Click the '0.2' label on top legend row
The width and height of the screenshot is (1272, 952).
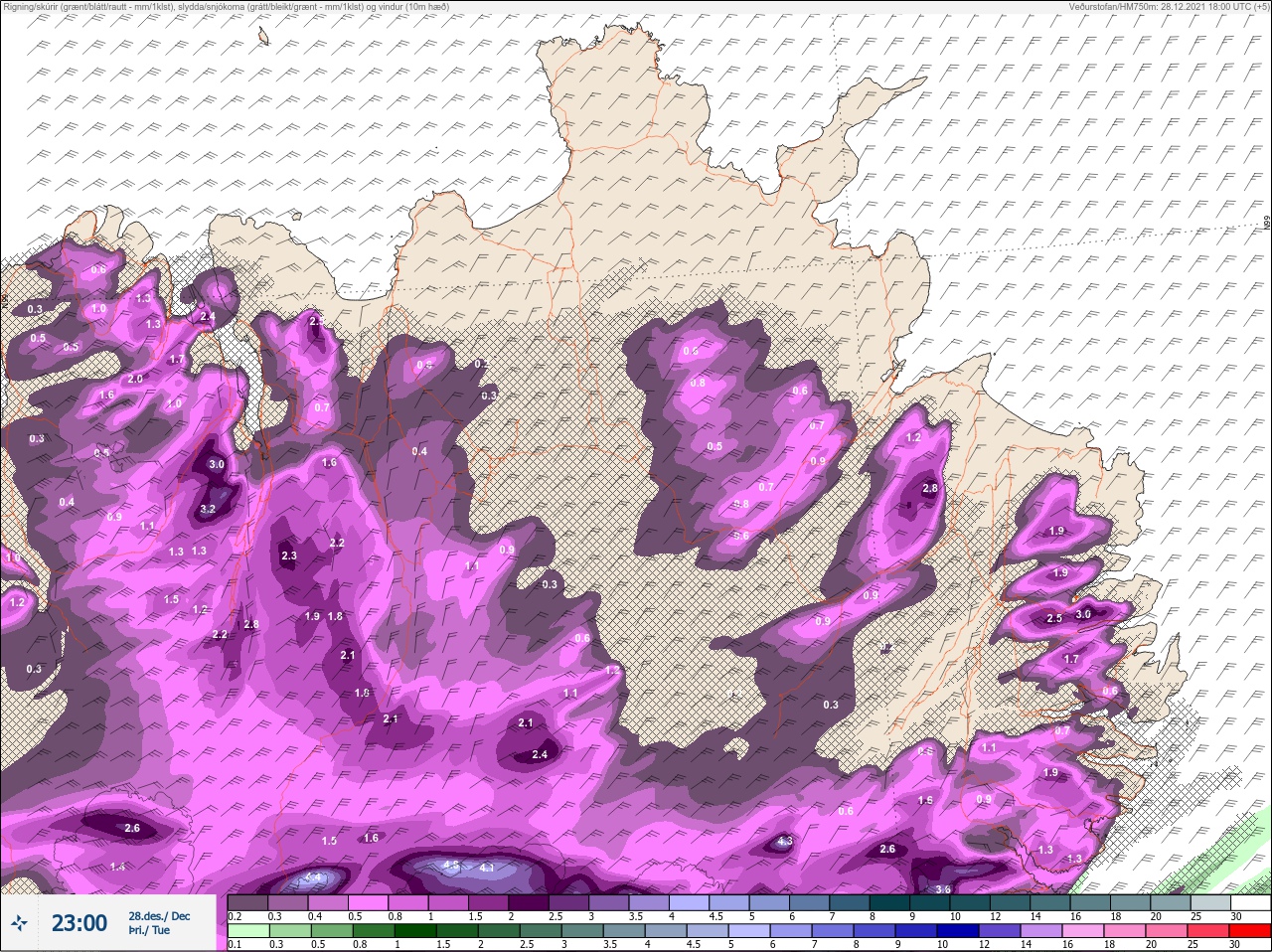(x=235, y=916)
